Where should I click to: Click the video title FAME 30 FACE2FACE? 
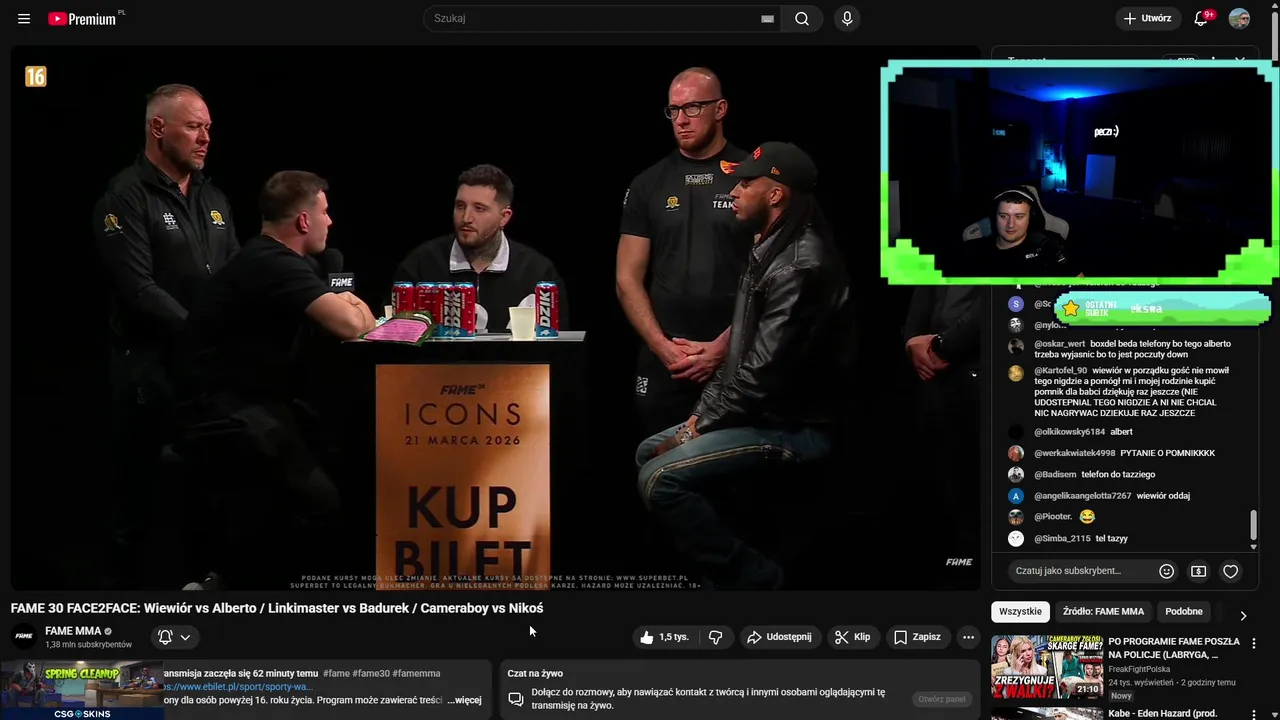pos(277,608)
